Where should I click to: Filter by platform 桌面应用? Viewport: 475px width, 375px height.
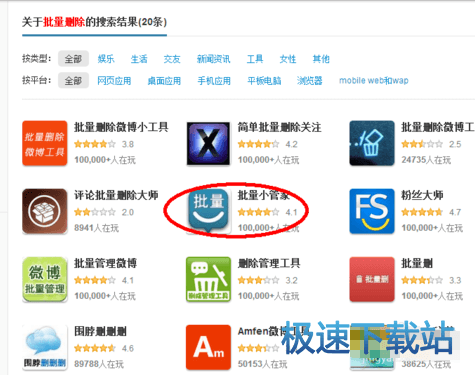coord(164,81)
